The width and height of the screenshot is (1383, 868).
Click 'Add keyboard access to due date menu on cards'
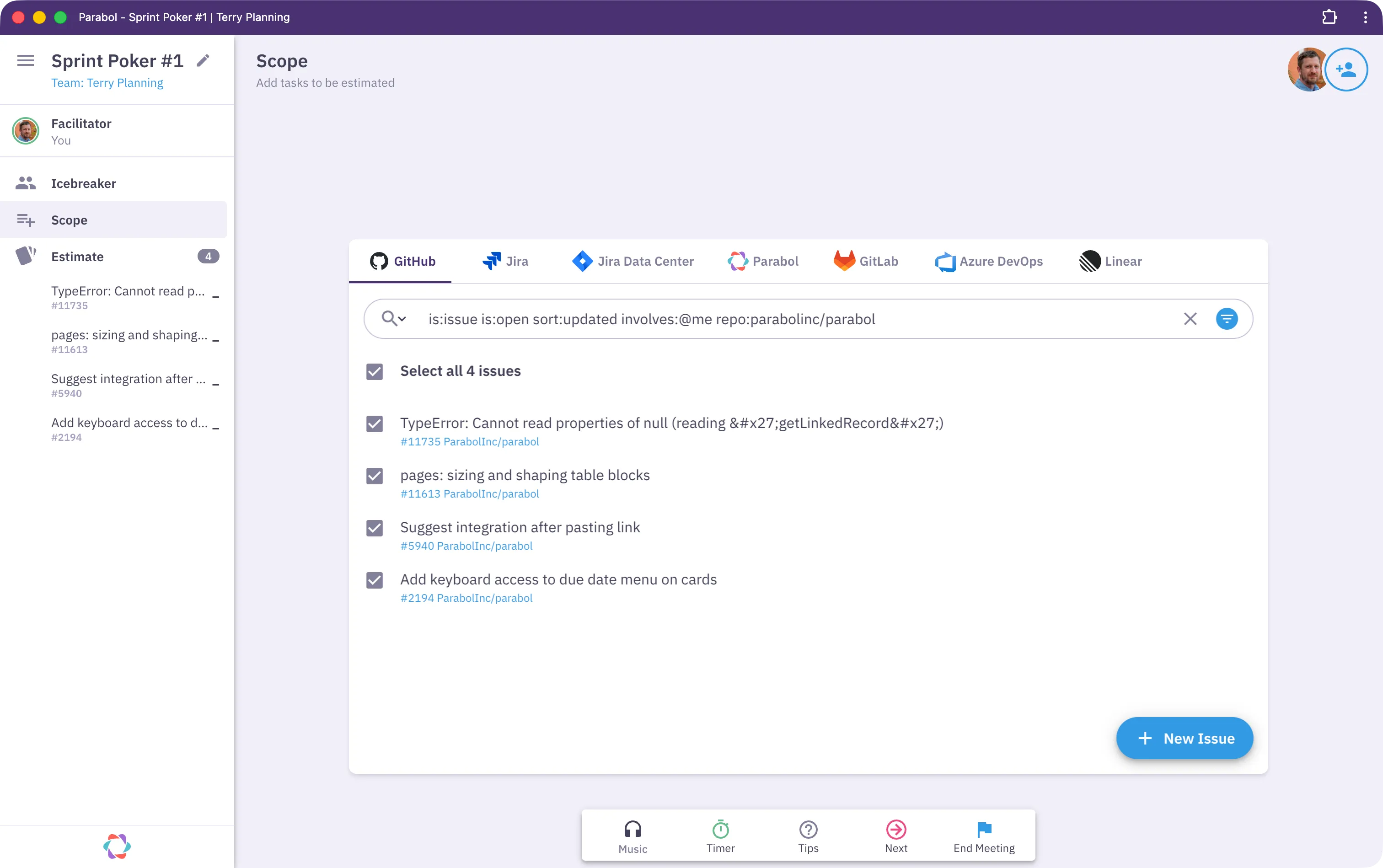pos(558,580)
